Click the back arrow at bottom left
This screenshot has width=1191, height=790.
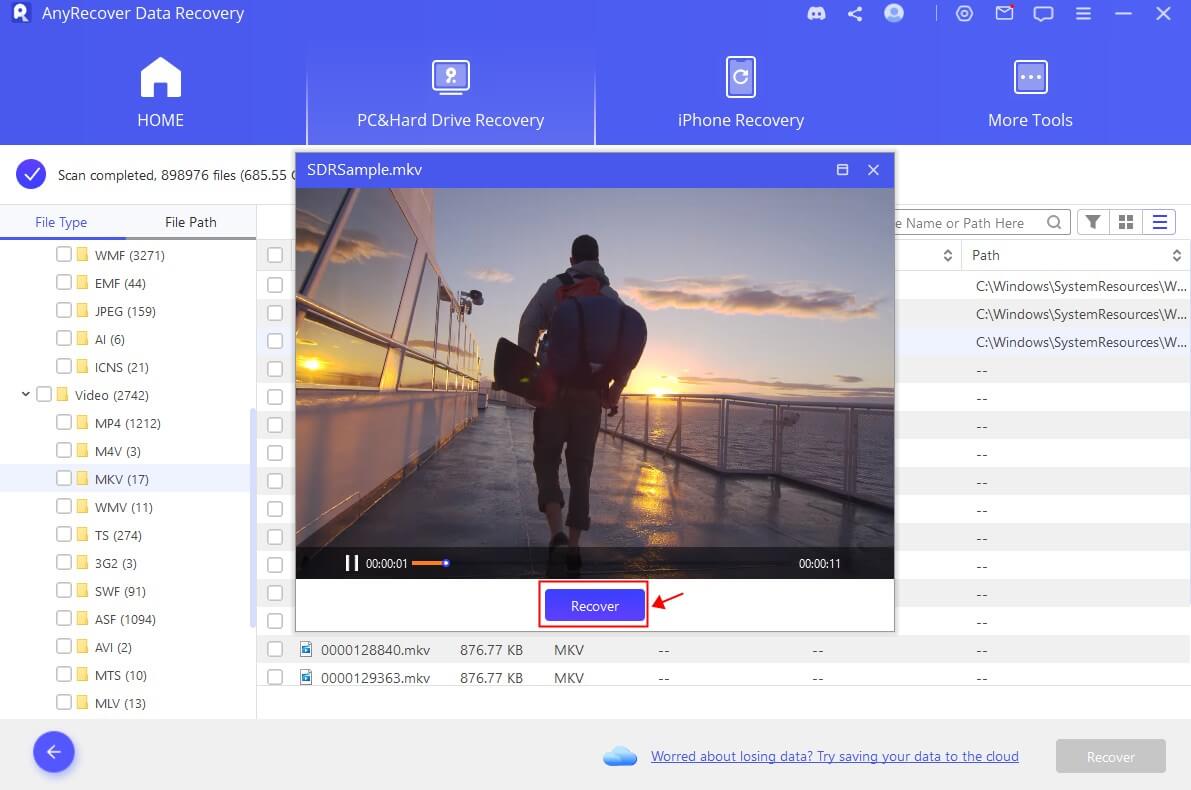point(53,752)
